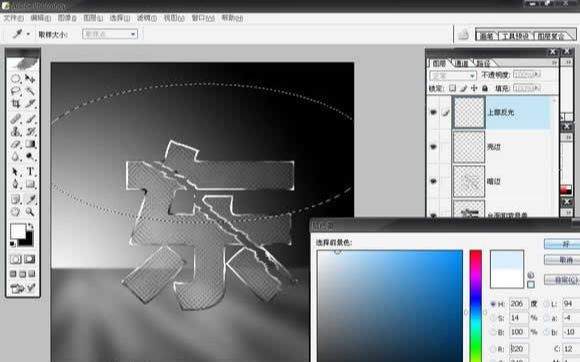Select the Eraser tool
The height and width of the screenshot is (362, 580).
pyautogui.click(x=16, y=144)
